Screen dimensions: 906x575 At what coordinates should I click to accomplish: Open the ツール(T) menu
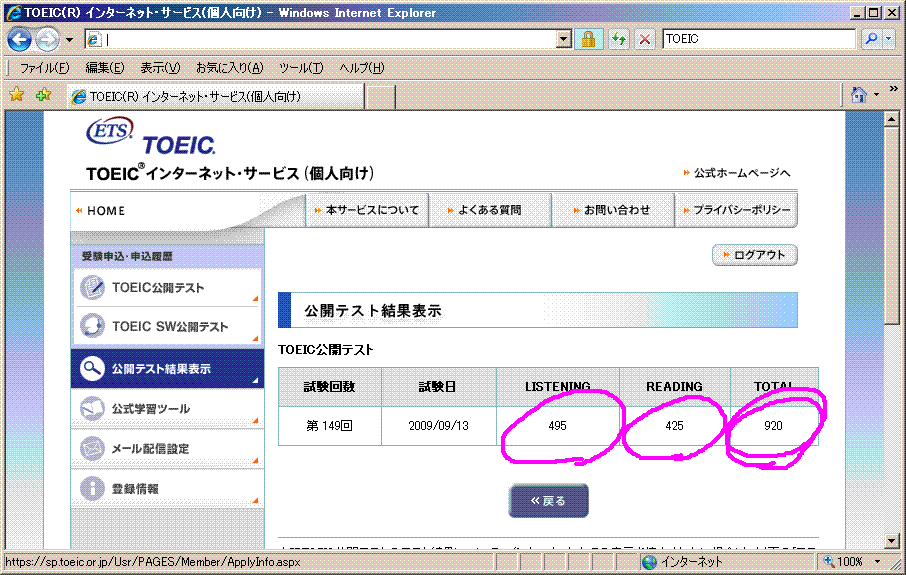(x=300, y=68)
